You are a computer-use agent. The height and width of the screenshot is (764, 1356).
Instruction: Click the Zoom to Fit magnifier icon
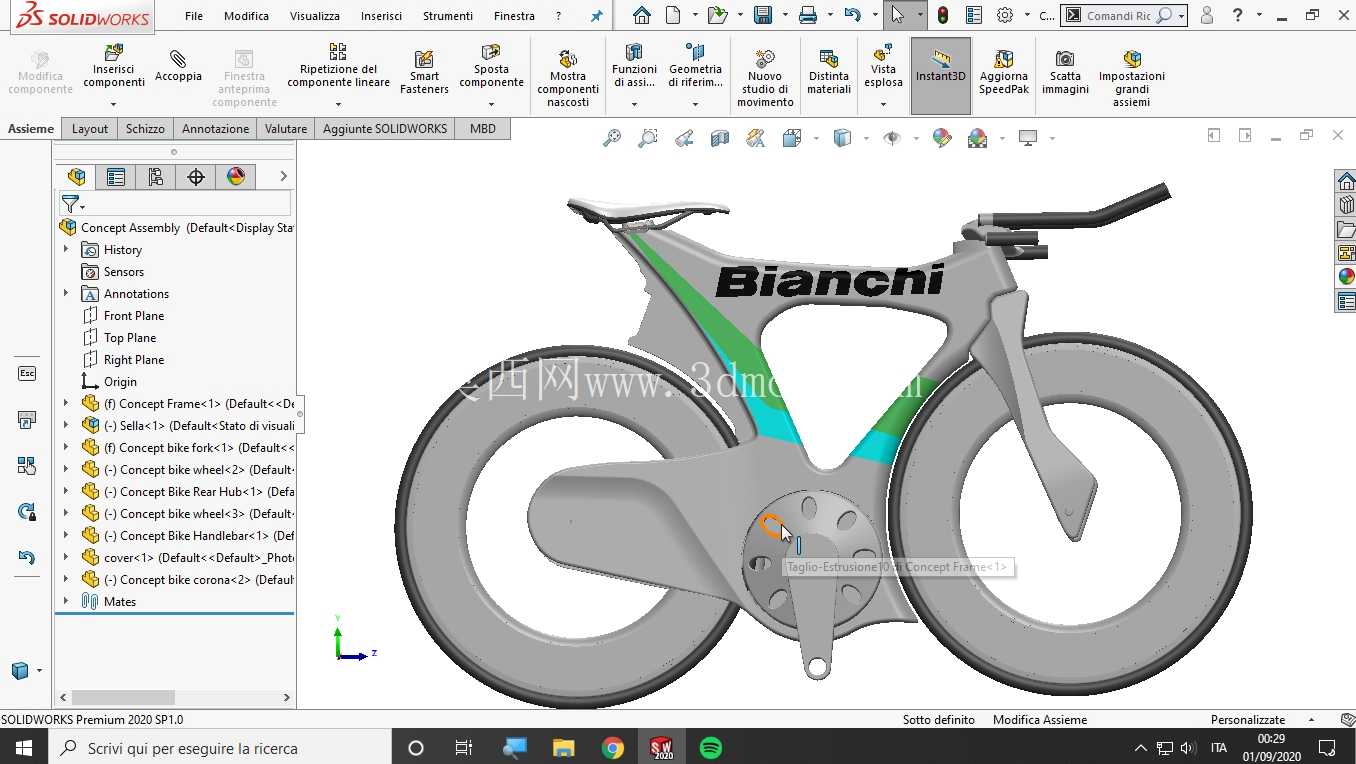[x=612, y=138]
